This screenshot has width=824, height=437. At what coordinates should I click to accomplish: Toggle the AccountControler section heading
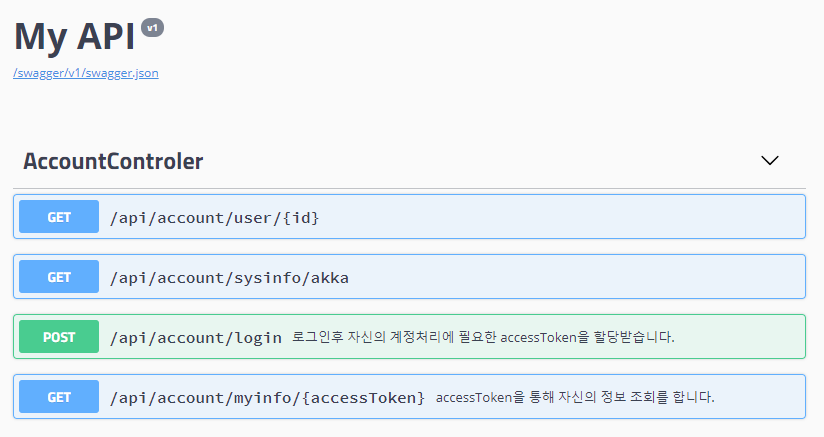point(113,161)
